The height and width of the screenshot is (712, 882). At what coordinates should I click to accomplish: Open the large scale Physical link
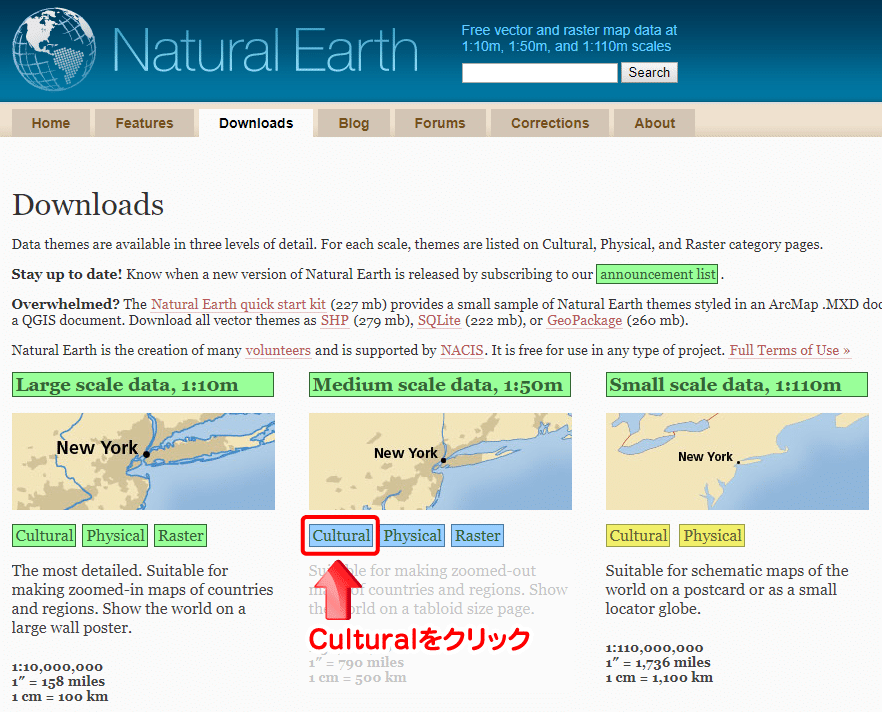(x=115, y=535)
